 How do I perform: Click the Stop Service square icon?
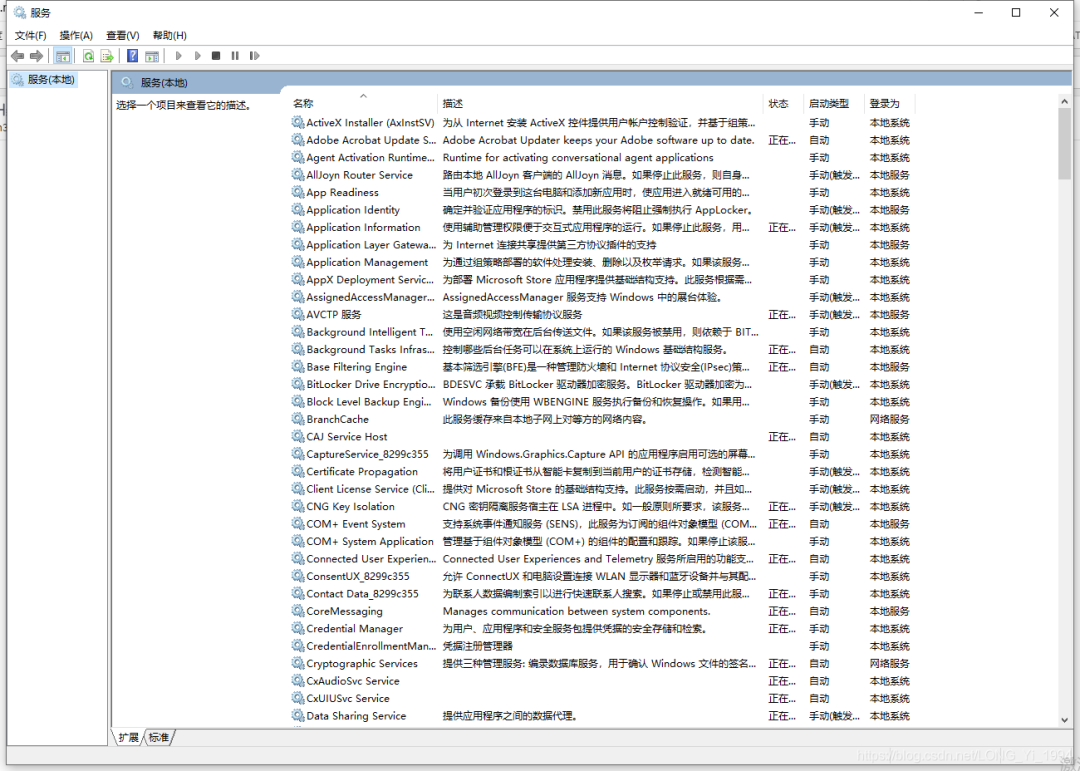[217, 56]
